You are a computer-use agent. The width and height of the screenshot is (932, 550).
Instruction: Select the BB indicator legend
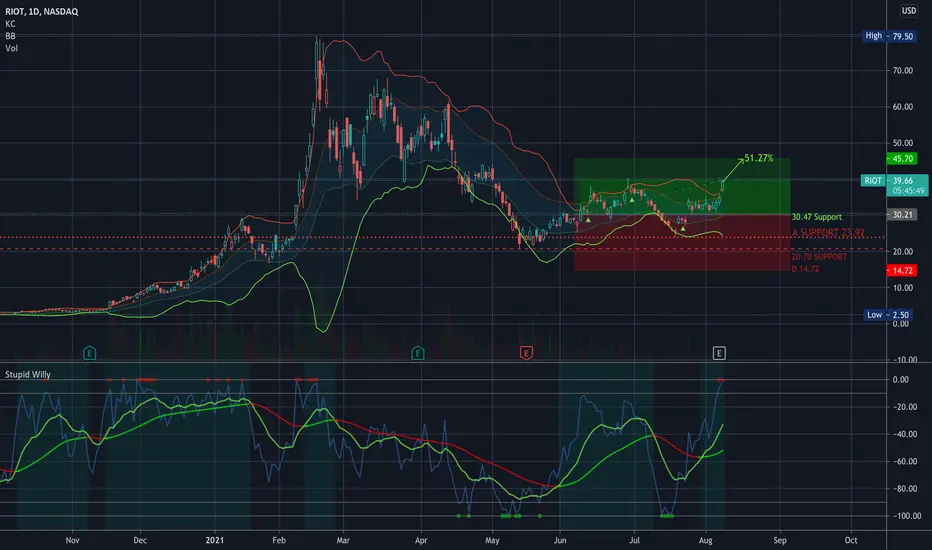point(10,36)
